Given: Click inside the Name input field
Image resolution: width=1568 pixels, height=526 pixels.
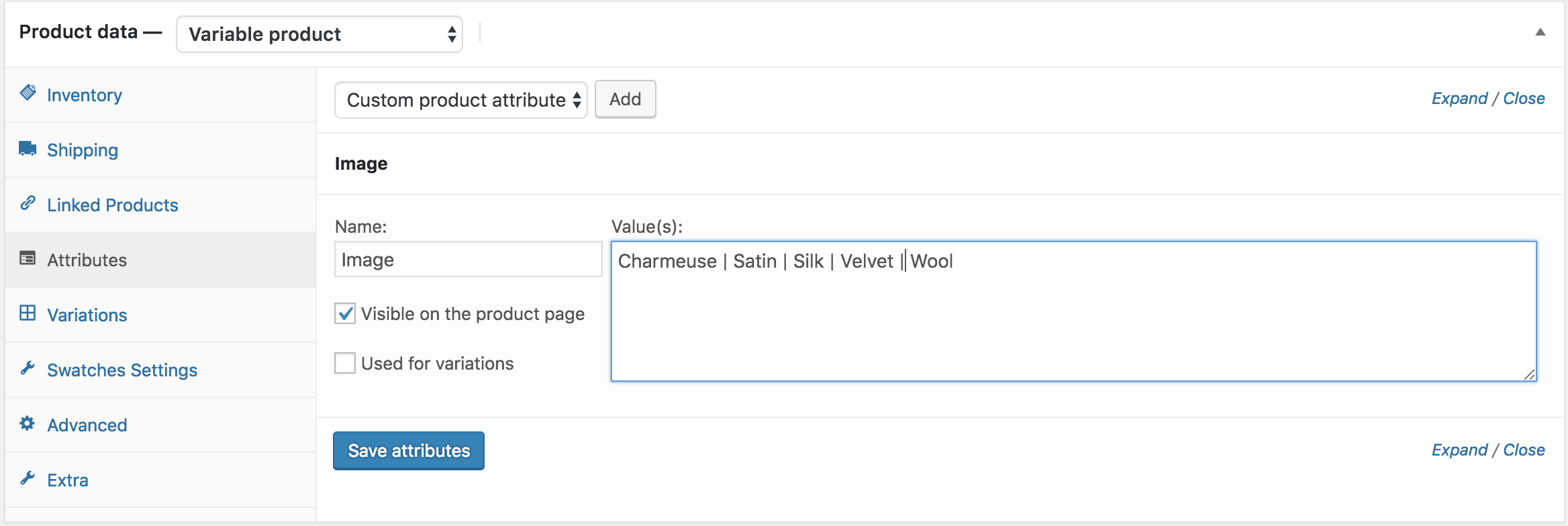Looking at the screenshot, I should point(468,259).
